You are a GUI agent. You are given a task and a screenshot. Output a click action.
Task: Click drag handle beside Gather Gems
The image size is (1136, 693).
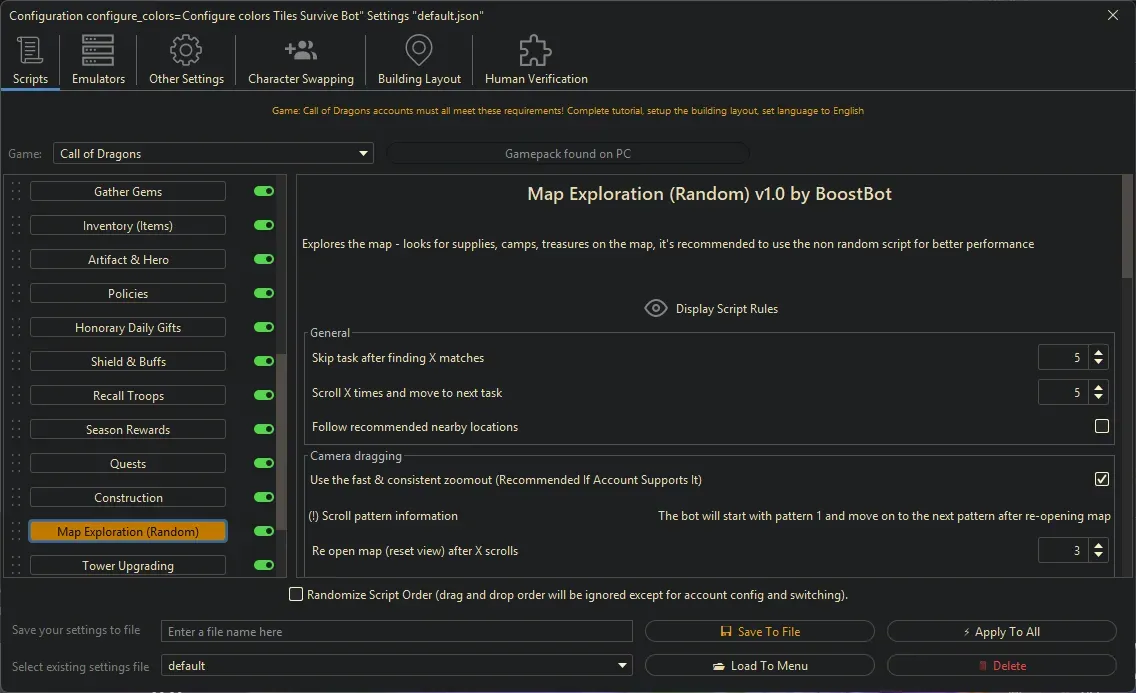pos(15,192)
